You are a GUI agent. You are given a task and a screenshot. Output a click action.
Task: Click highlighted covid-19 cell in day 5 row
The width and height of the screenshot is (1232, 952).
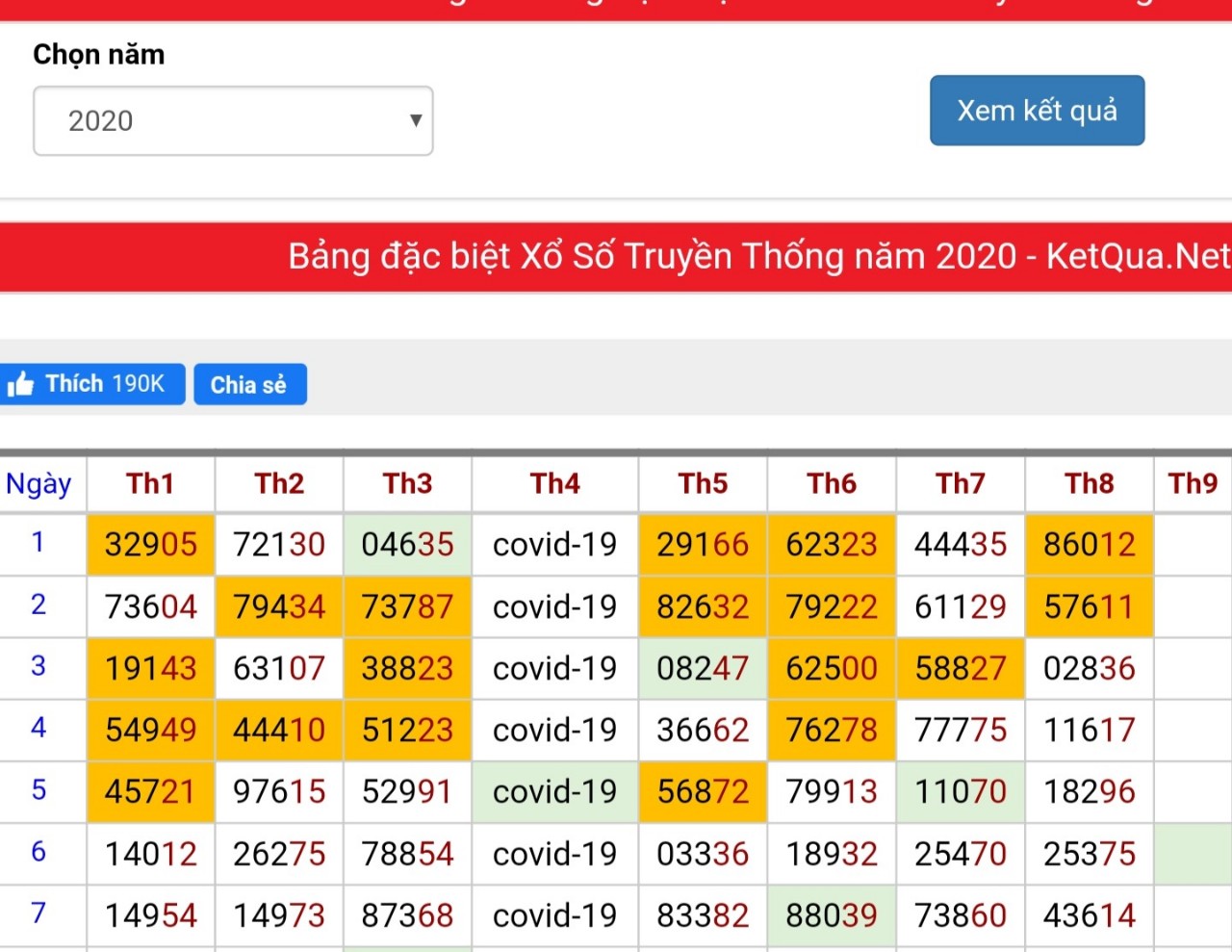555,791
